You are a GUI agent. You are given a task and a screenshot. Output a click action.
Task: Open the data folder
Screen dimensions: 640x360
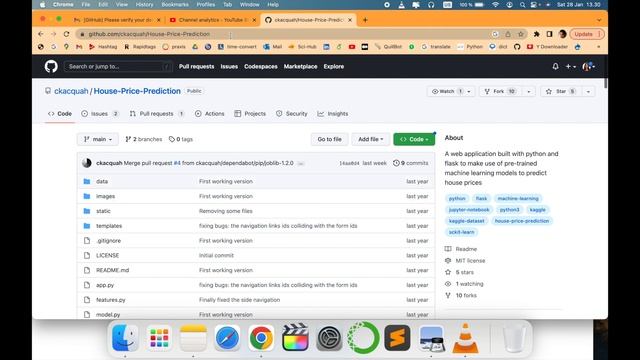pos(102,181)
